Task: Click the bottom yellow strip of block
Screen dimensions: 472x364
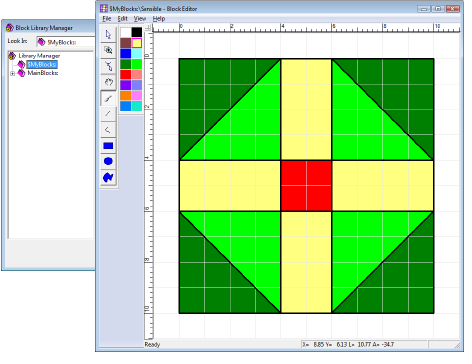Action: (306, 262)
